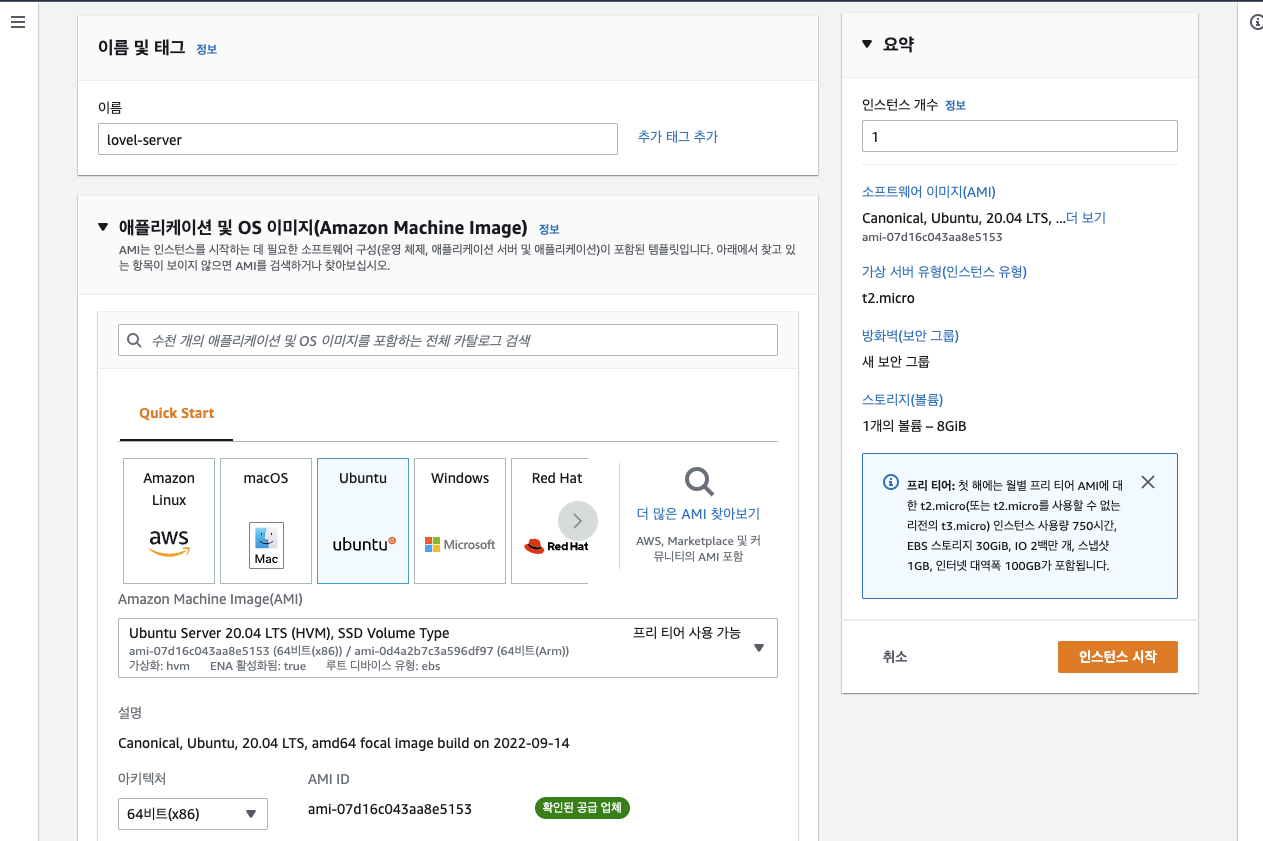Select the Ubuntu AMI tile
1263x841 pixels.
pos(363,521)
